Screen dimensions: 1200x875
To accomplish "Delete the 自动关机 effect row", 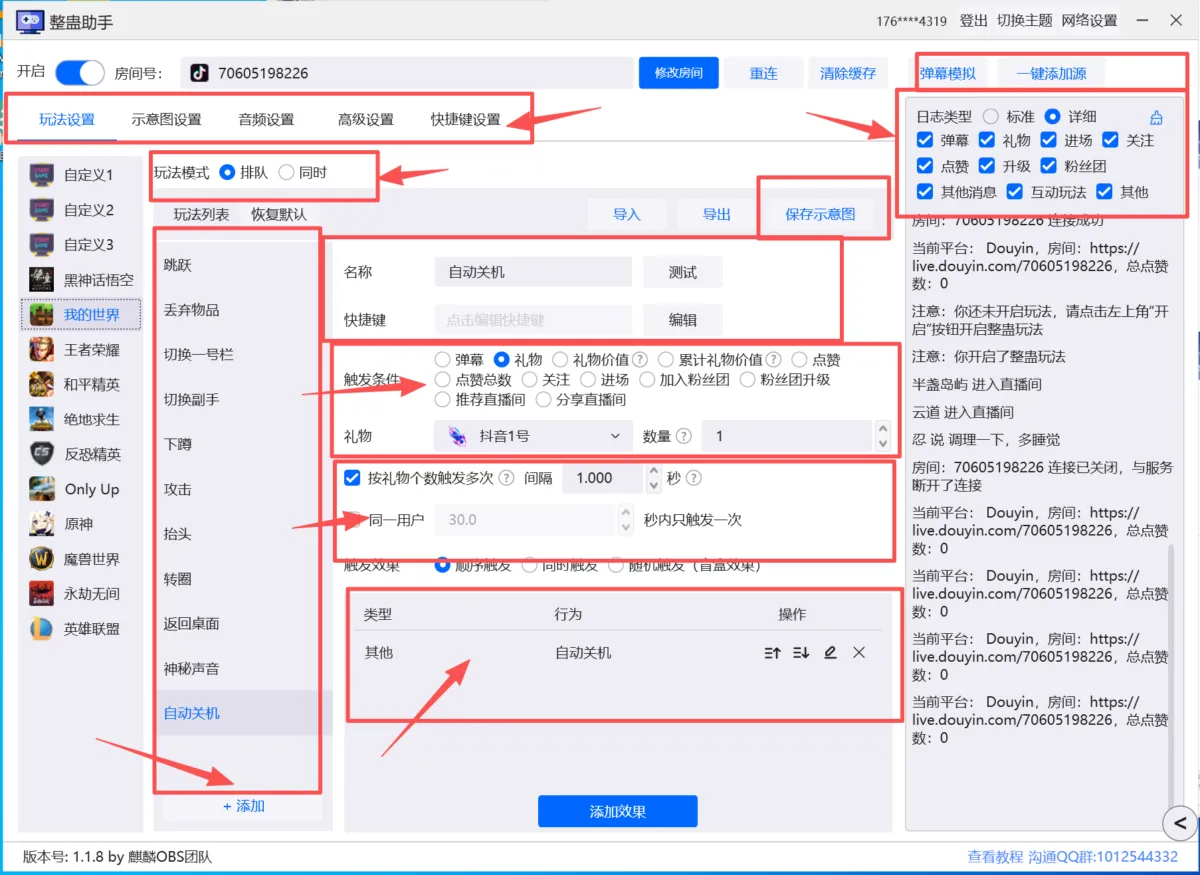I will (x=859, y=652).
